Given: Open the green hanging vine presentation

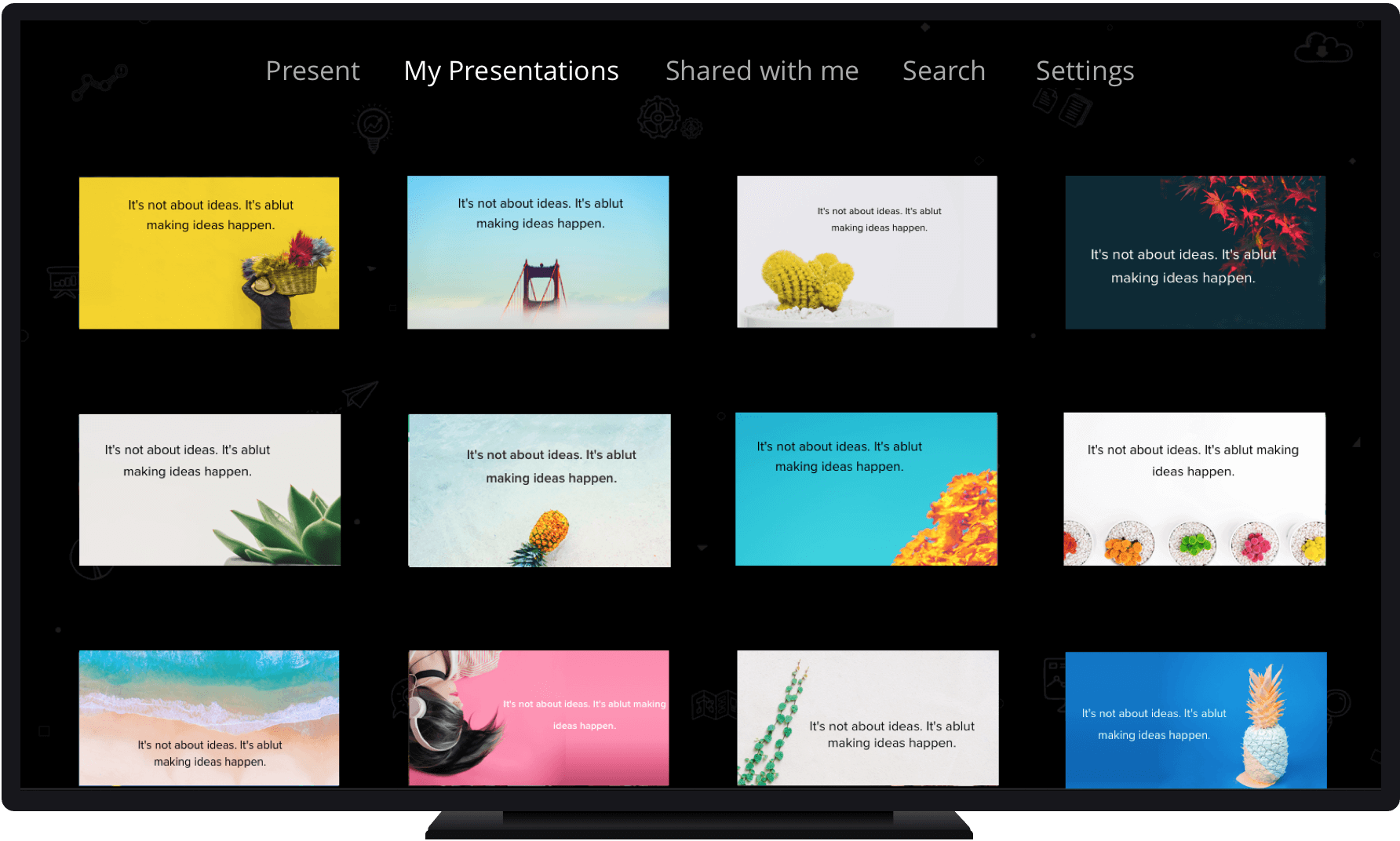Looking at the screenshot, I should [868, 718].
